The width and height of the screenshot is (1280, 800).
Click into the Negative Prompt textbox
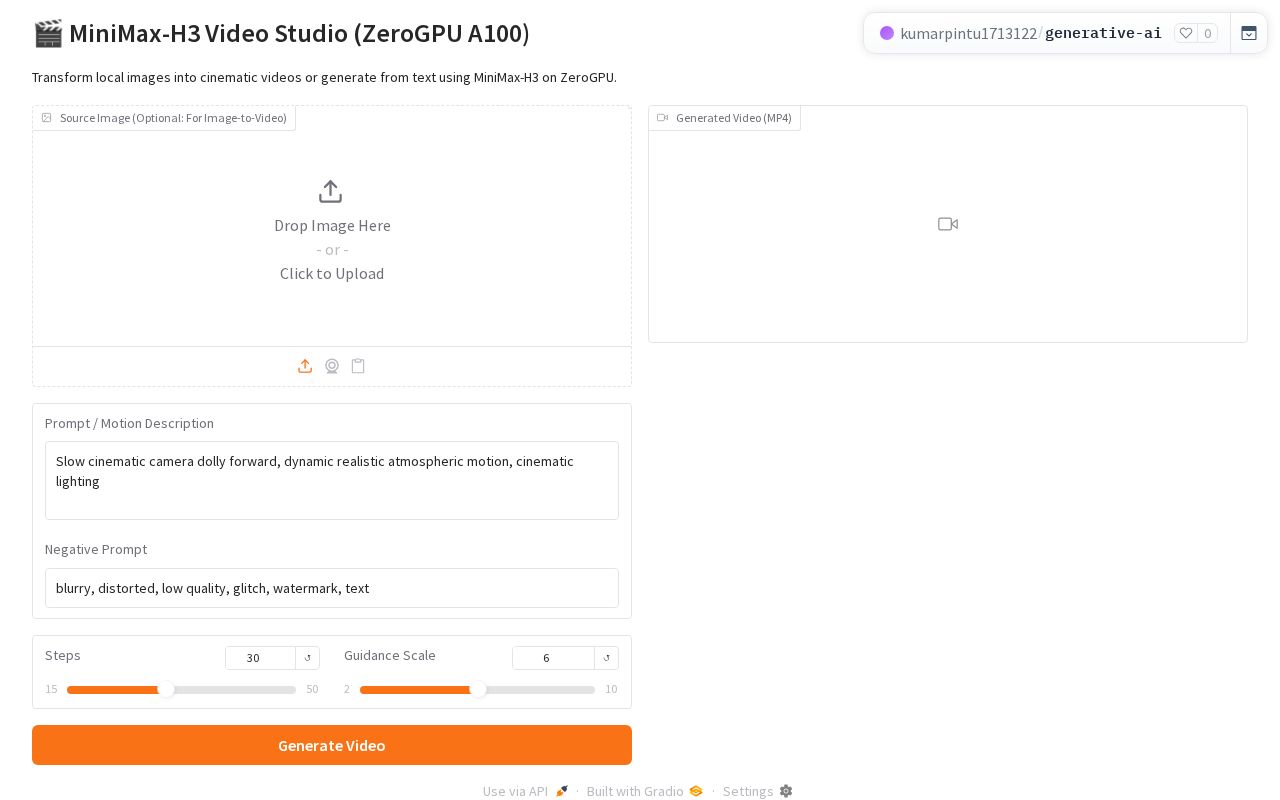pyautogui.click(x=332, y=588)
